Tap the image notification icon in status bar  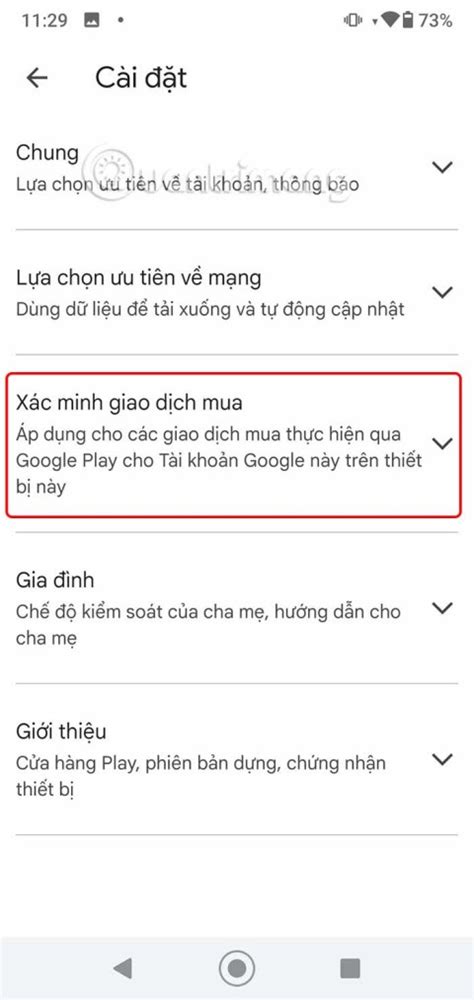[91, 20]
